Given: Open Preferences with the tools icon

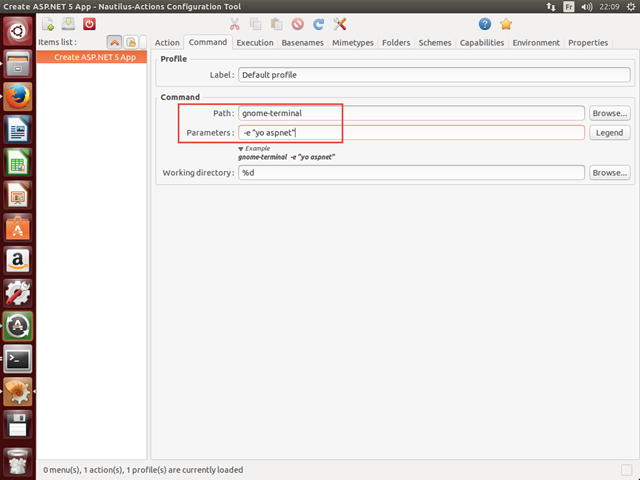Looking at the screenshot, I should [340, 24].
